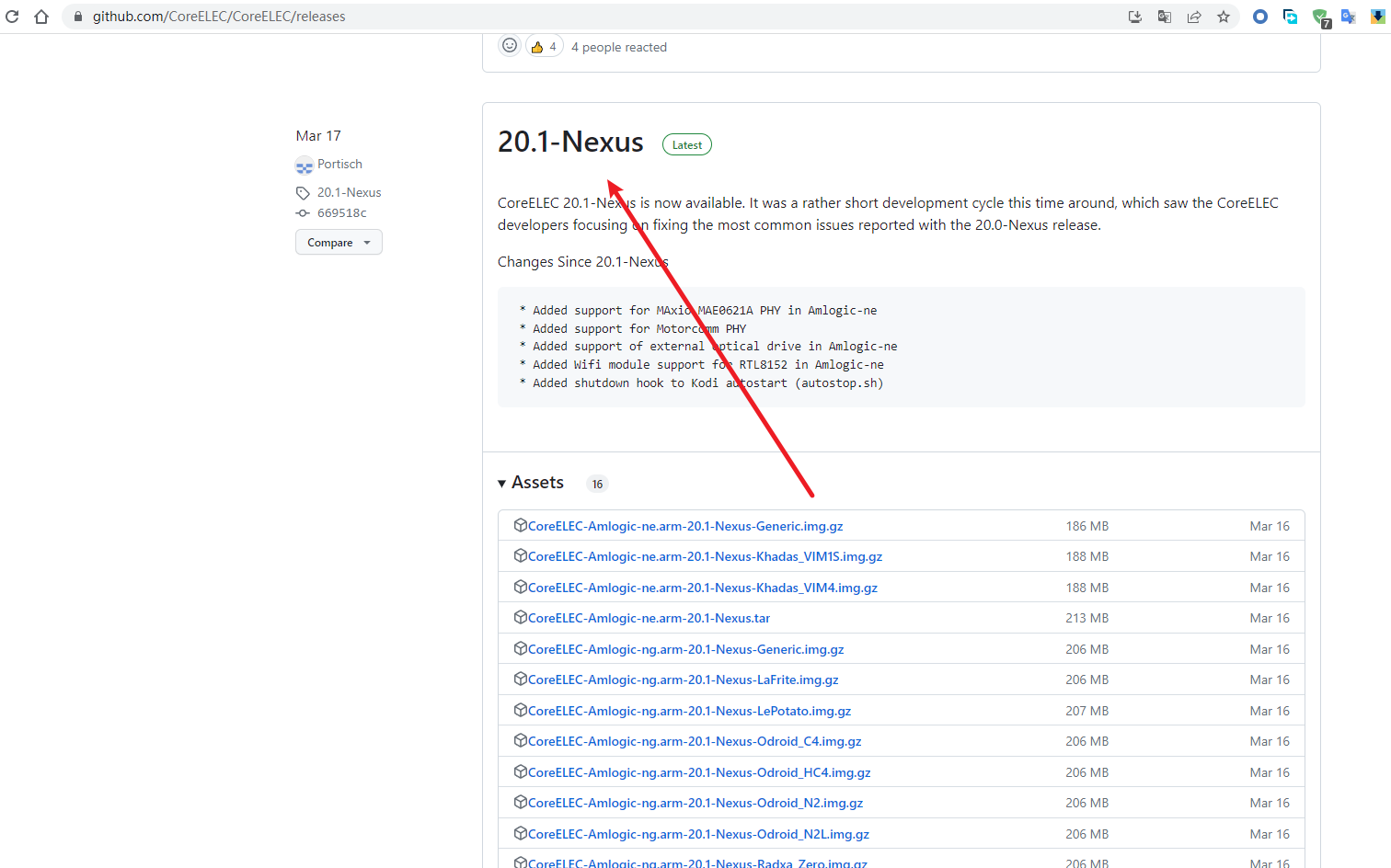
Task: Download the Odroid_N2 image file
Action: coord(695,804)
